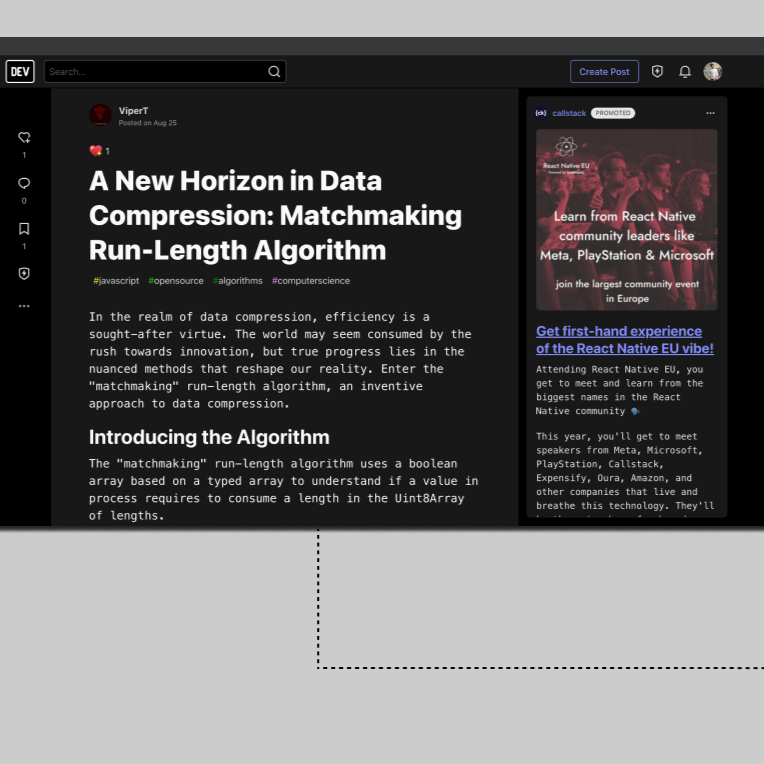The height and width of the screenshot is (764, 764).
Task: Open the #algorithms tag
Action: tap(238, 281)
